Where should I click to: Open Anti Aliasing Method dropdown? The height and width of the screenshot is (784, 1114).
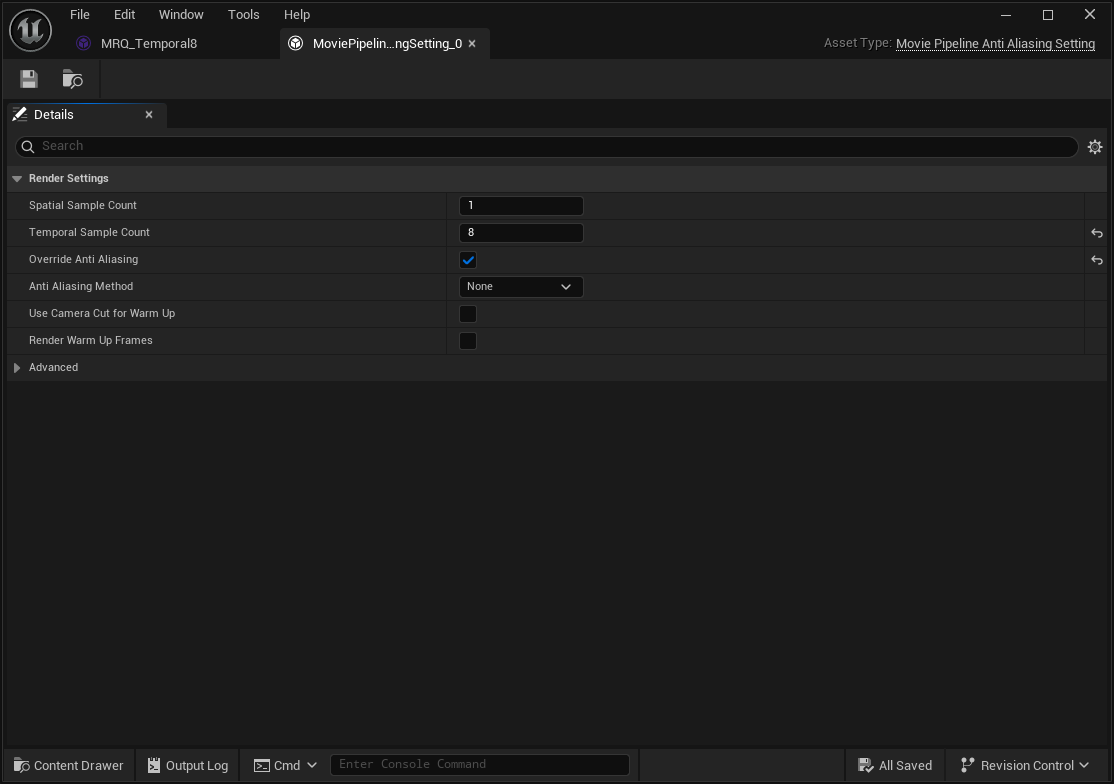tap(521, 287)
